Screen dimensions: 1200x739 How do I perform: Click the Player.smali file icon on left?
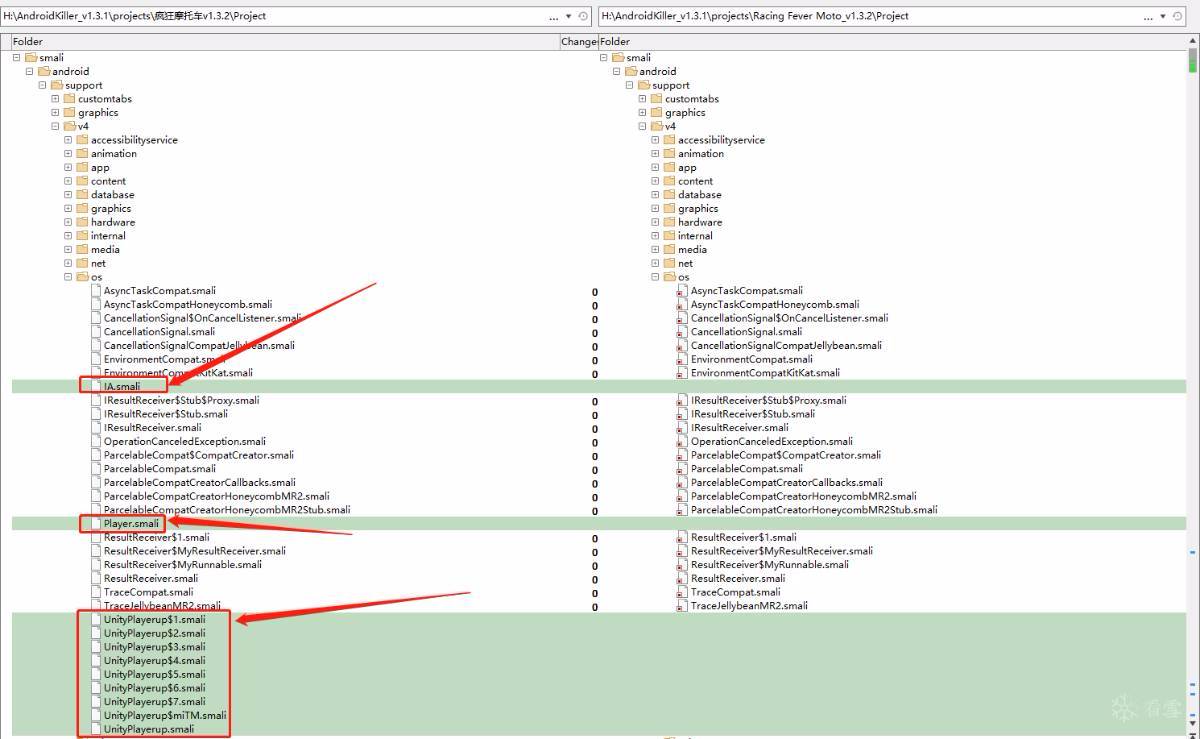[96, 523]
